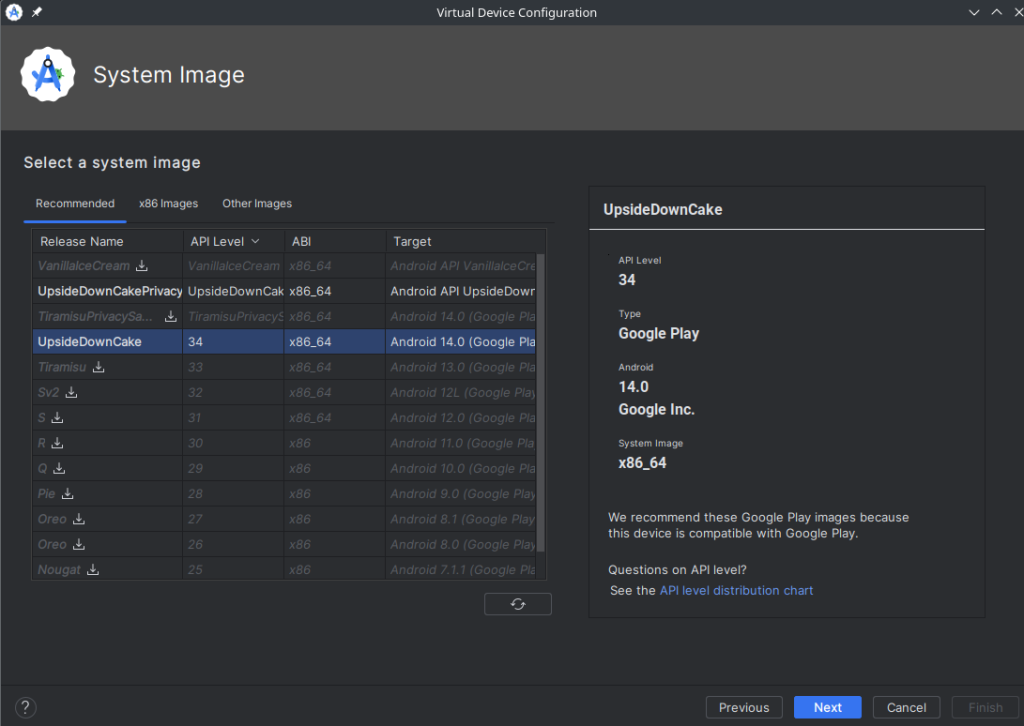Download the Sv2 system image
Viewport: 1024px width, 726px height.
pyautogui.click(x=71, y=393)
